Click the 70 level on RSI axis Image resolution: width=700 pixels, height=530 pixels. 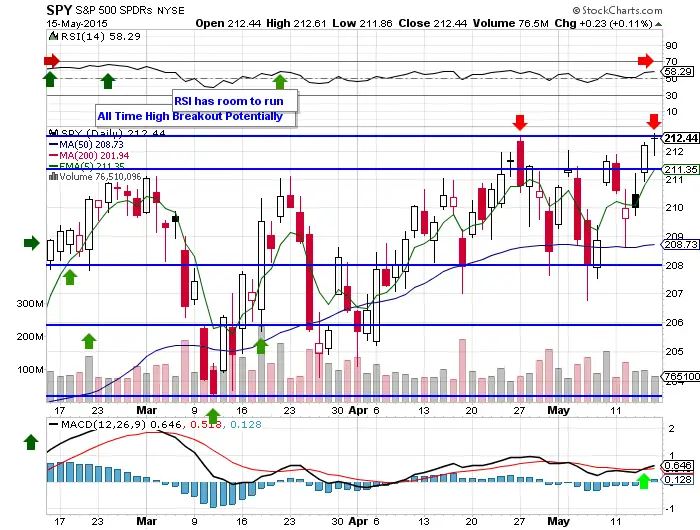pyautogui.click(x=671, y=62)
